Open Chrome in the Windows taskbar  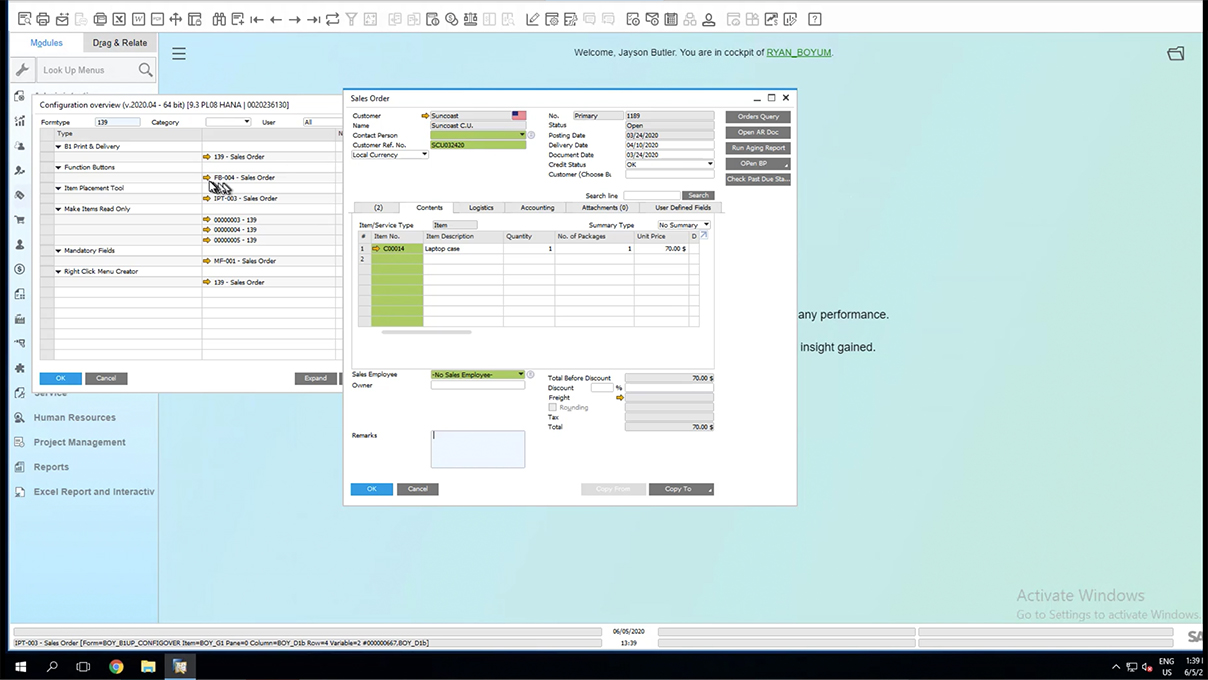point(116,666)
